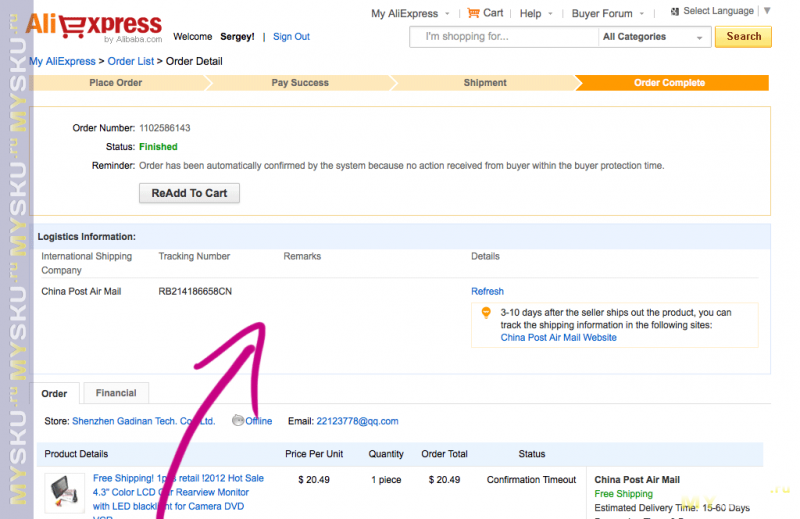Click the Order Complete progress step

pos(669,83)
